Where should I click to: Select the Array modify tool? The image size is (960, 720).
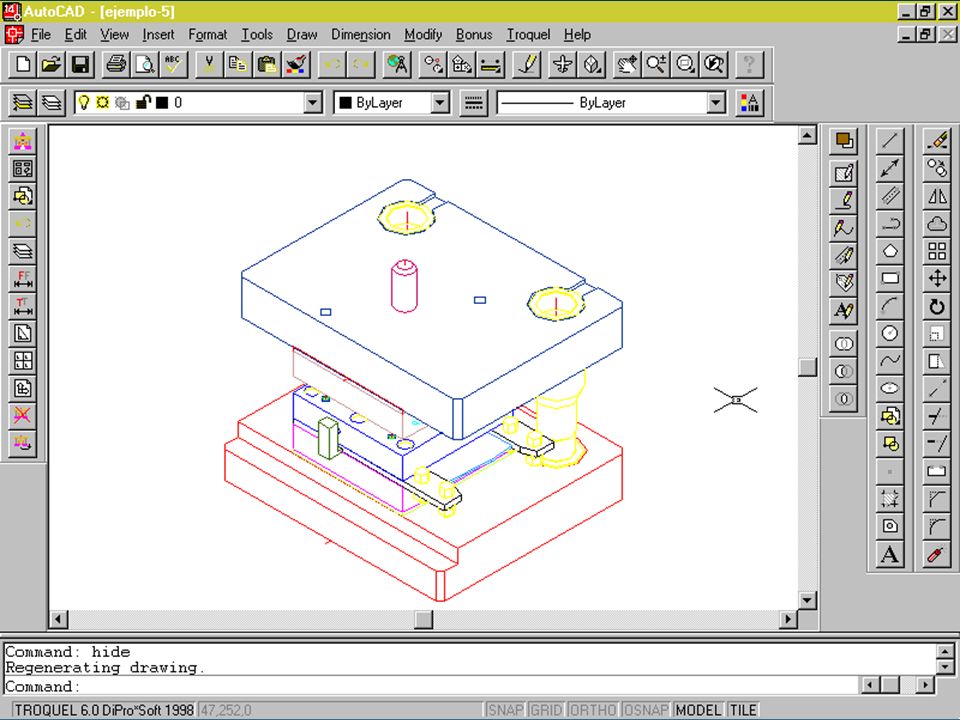coord(937,250)
